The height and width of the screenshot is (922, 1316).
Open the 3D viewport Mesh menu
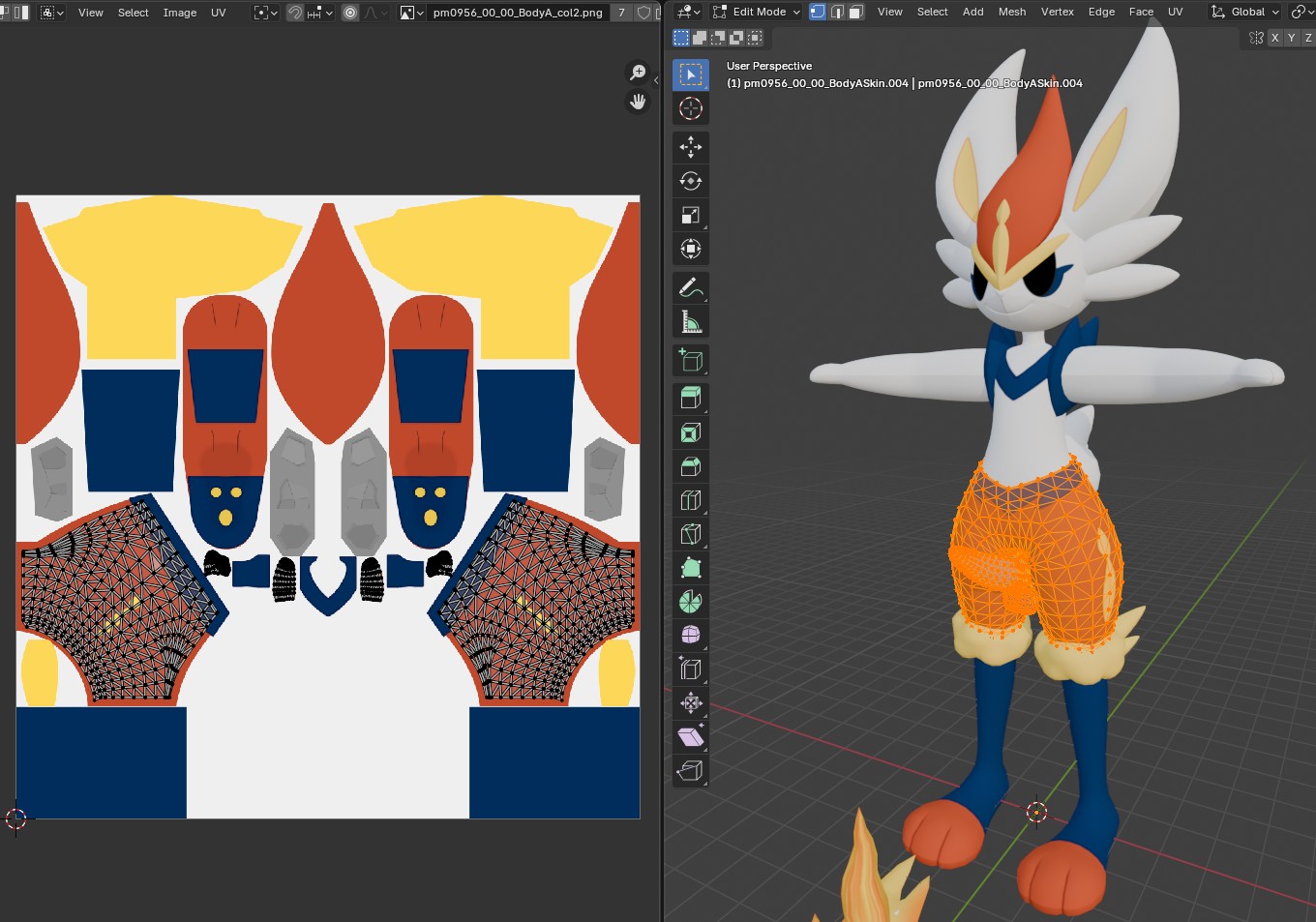pos(1012,12)
